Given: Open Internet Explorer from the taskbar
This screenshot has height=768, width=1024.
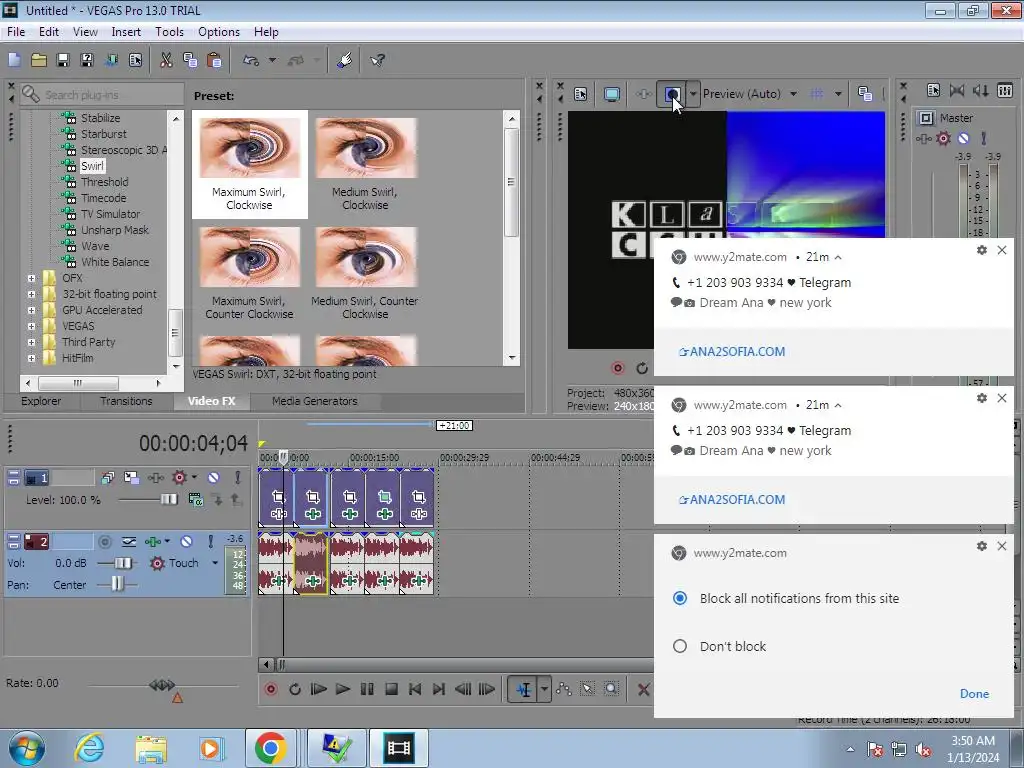Looking at the screenshot, I should (x=89, y=748).
